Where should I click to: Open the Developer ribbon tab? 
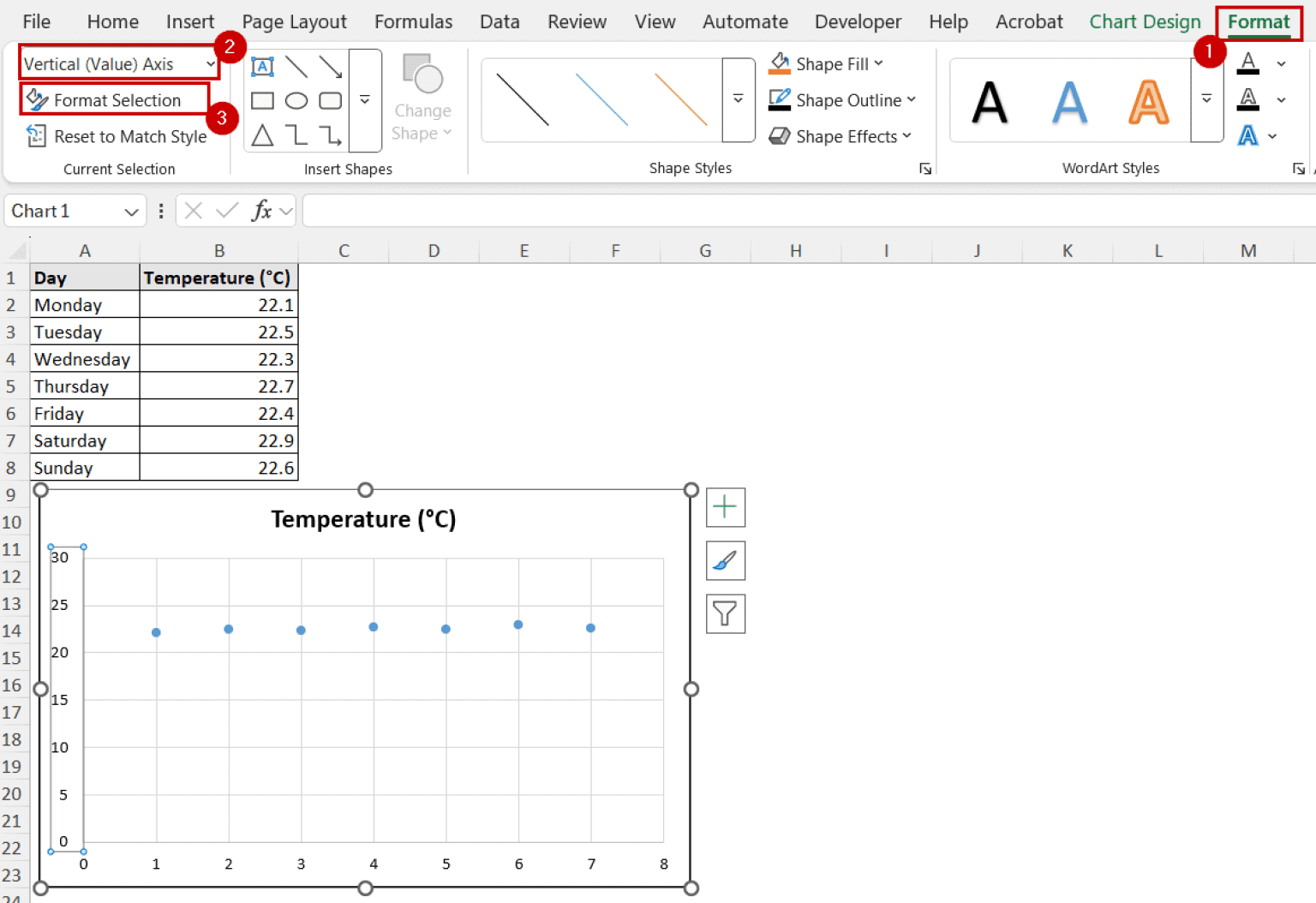pos(858,21)
